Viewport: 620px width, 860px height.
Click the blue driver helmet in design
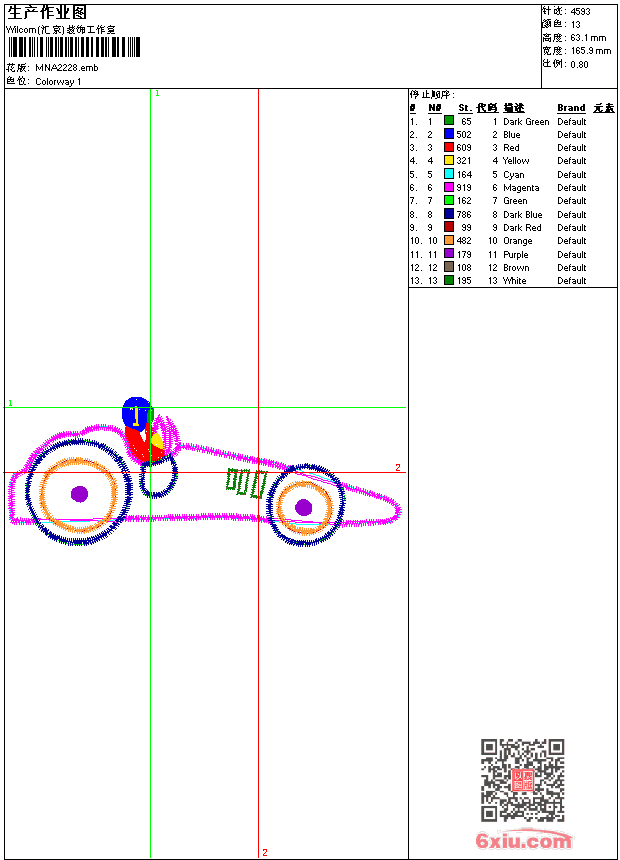[136, 413]
